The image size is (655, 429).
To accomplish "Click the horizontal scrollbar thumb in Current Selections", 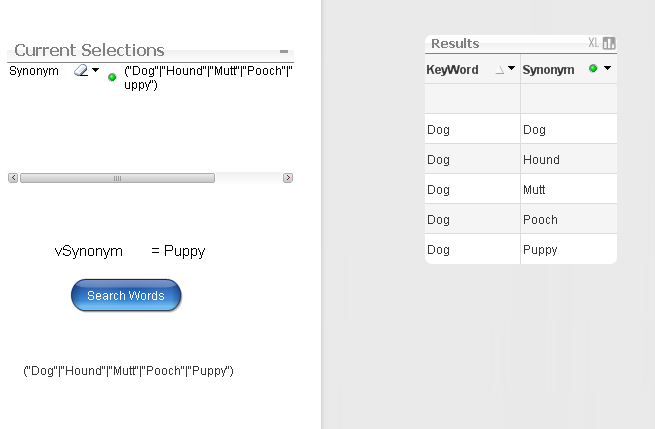I will pos(117,178).
